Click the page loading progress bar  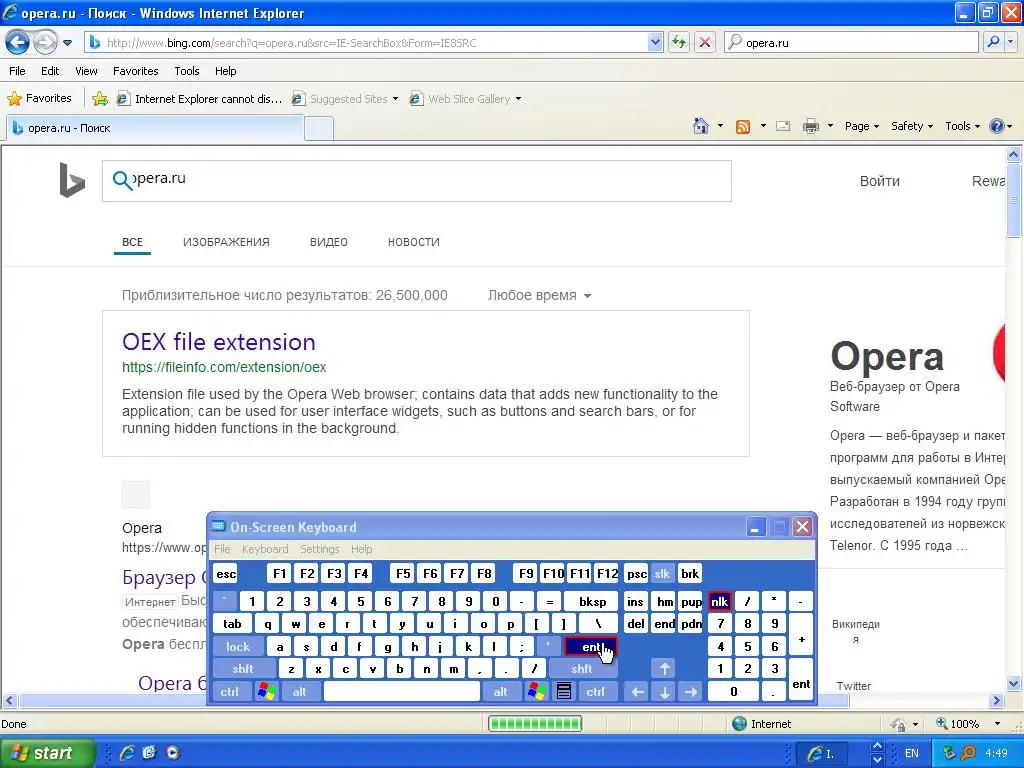[535, 723]
